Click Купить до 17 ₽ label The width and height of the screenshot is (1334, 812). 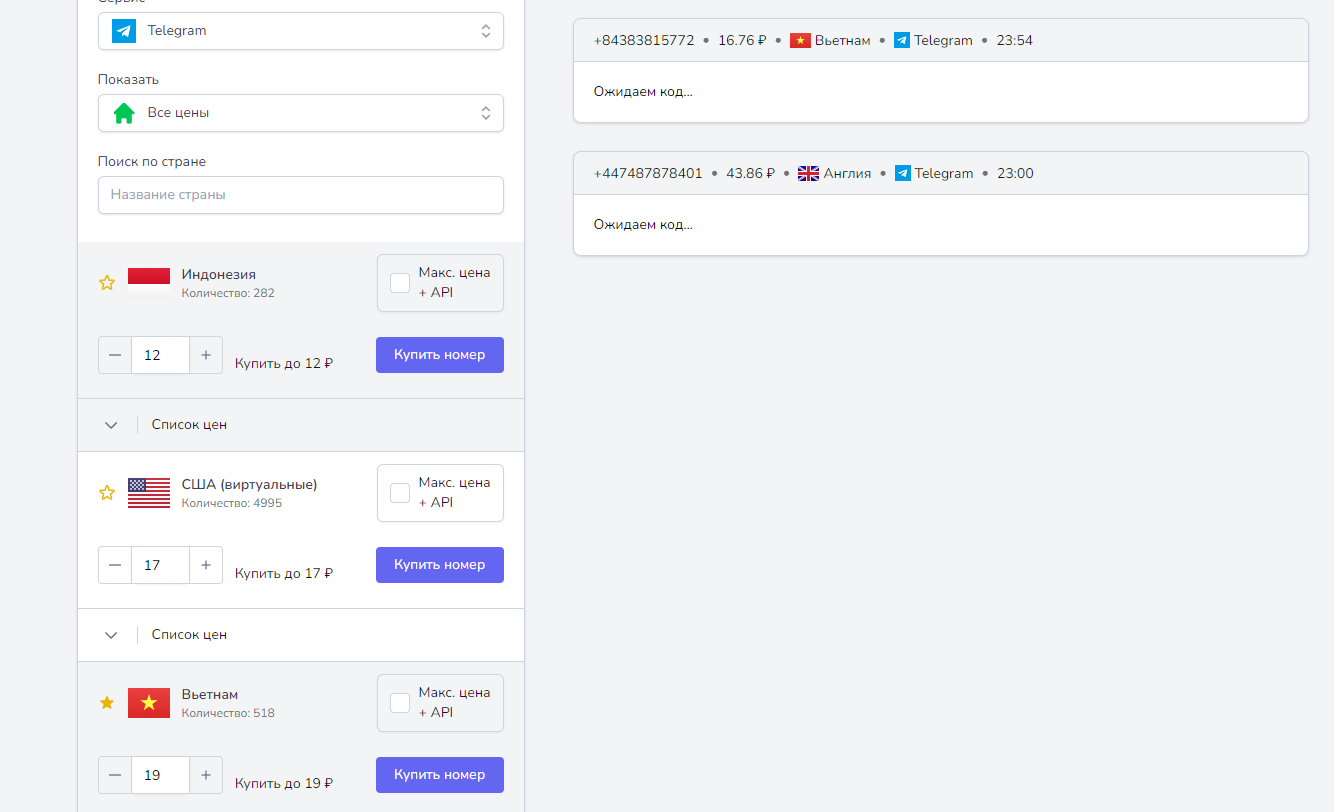[x=284, y=574]
